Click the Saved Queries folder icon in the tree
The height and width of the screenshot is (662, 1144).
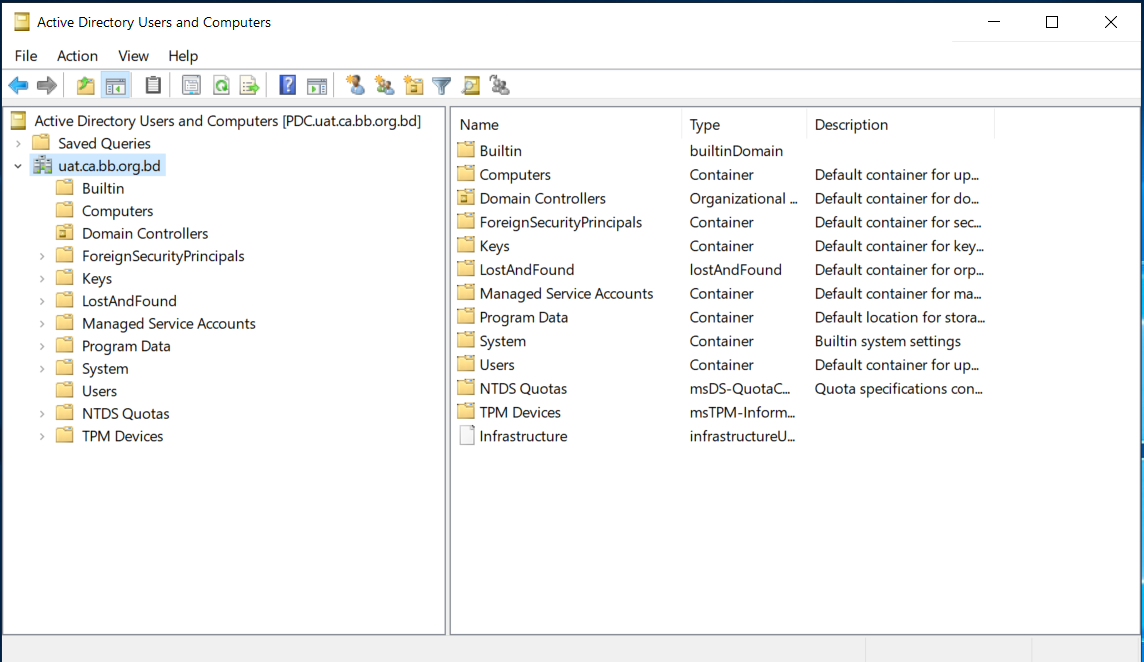[x=42, y=143]
